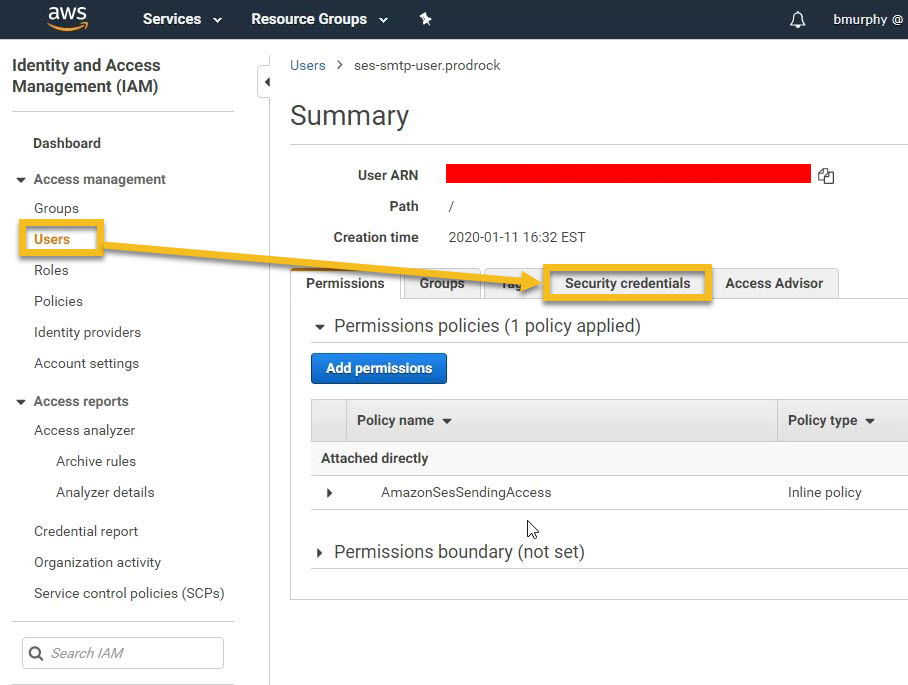Open Groups in the sidebar
Screen dimensions: 908x685
(x=56, y=208)
